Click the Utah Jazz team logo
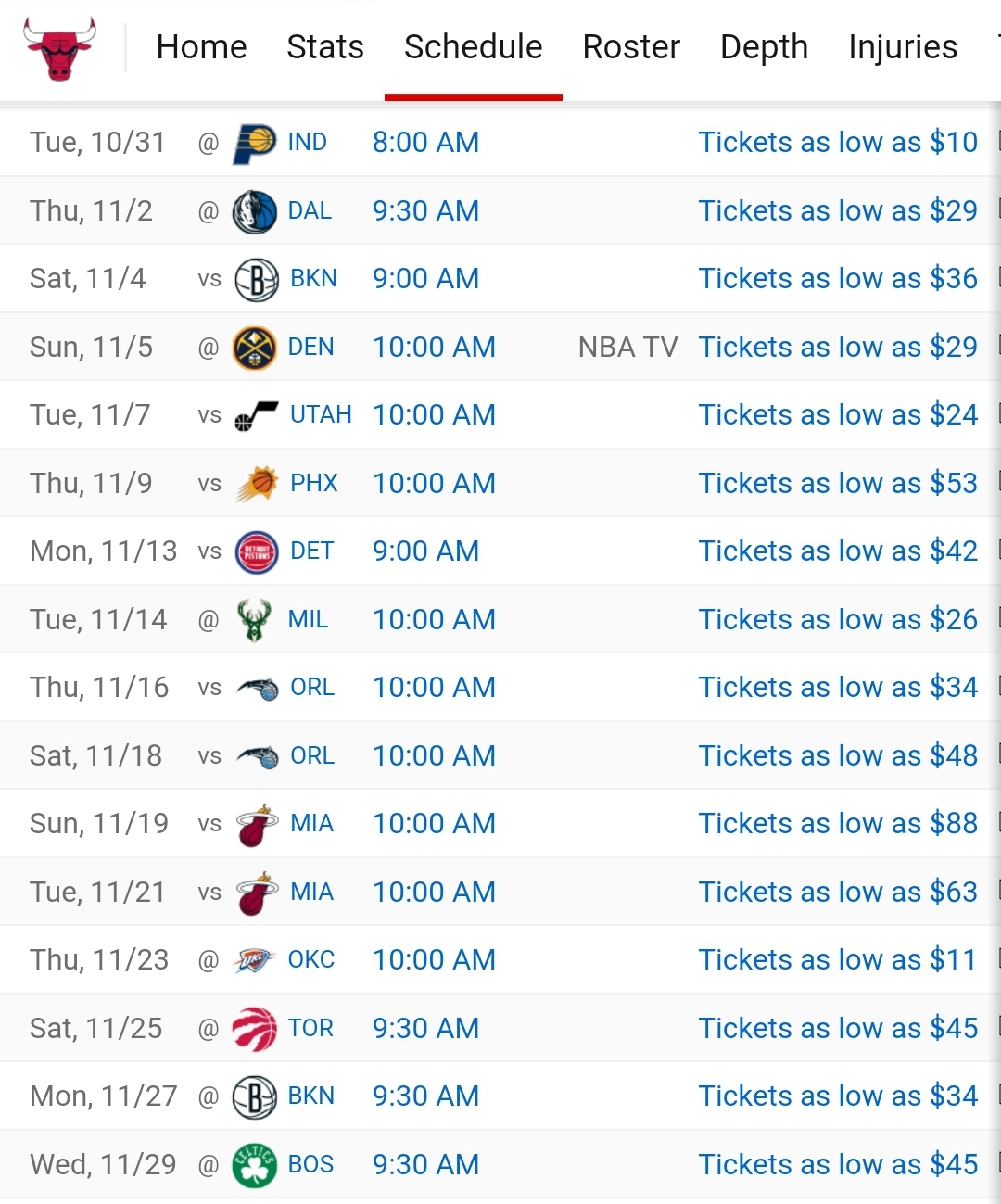The width and height of the screenshot is (1001, 1204). [x=256, y=415]
